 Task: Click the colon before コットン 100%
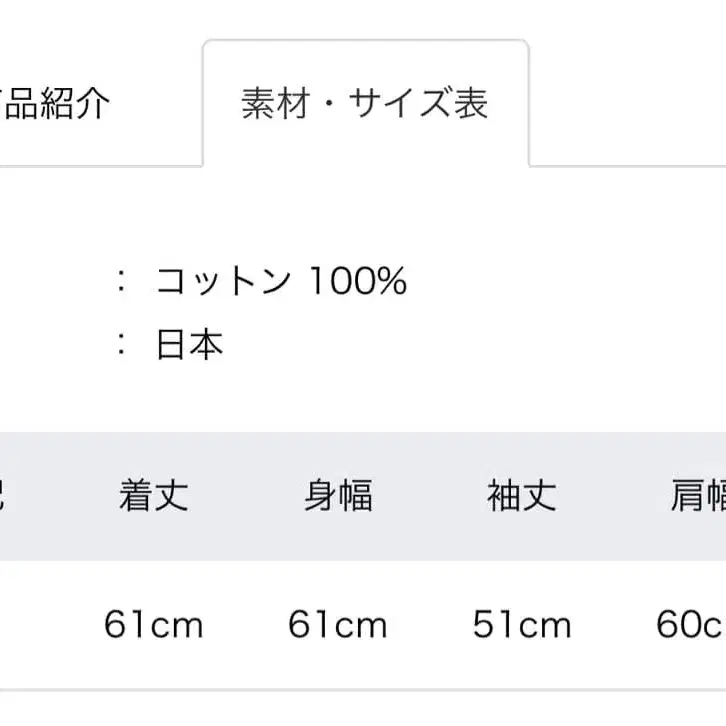click(x=122, y=283)
